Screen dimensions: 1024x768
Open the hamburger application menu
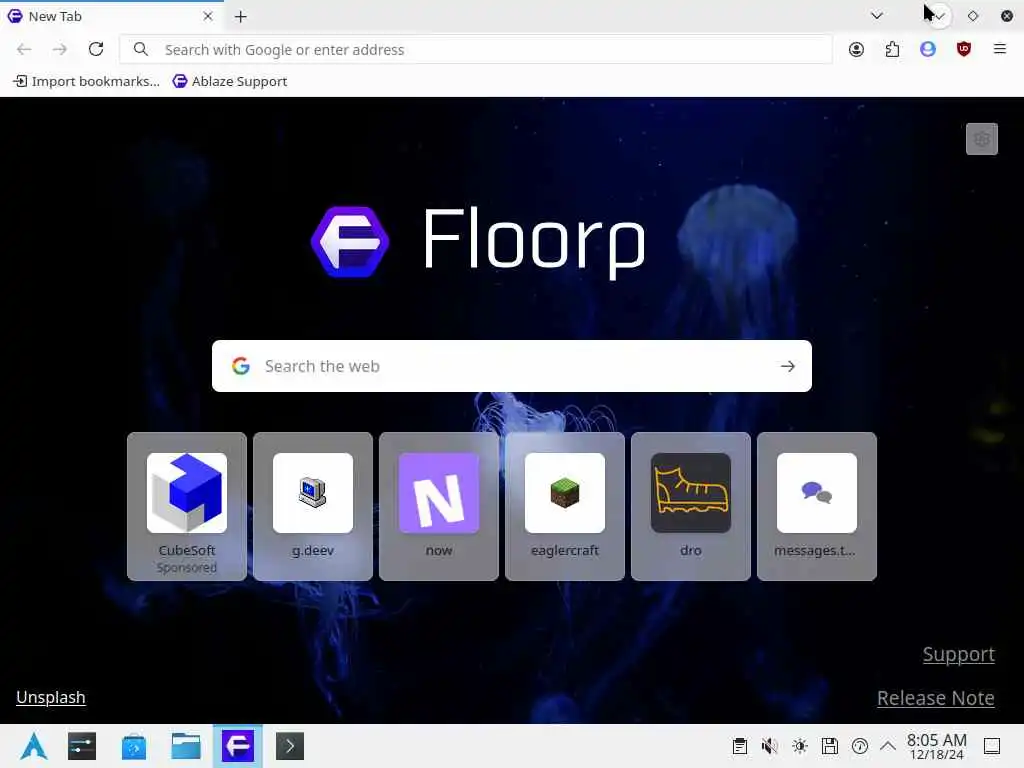(x=999, y=49)
